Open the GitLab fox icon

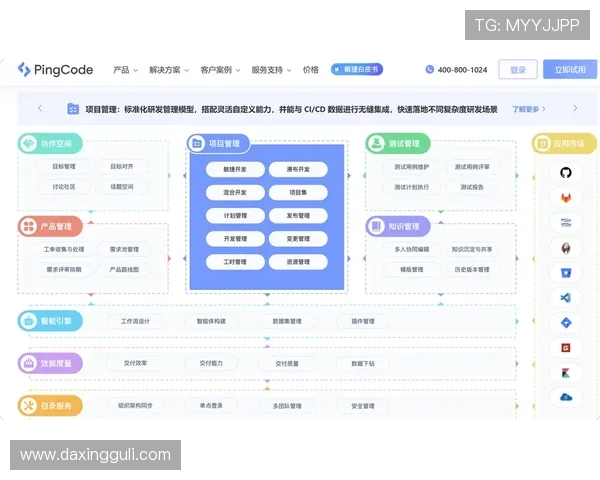click(566, 198)
